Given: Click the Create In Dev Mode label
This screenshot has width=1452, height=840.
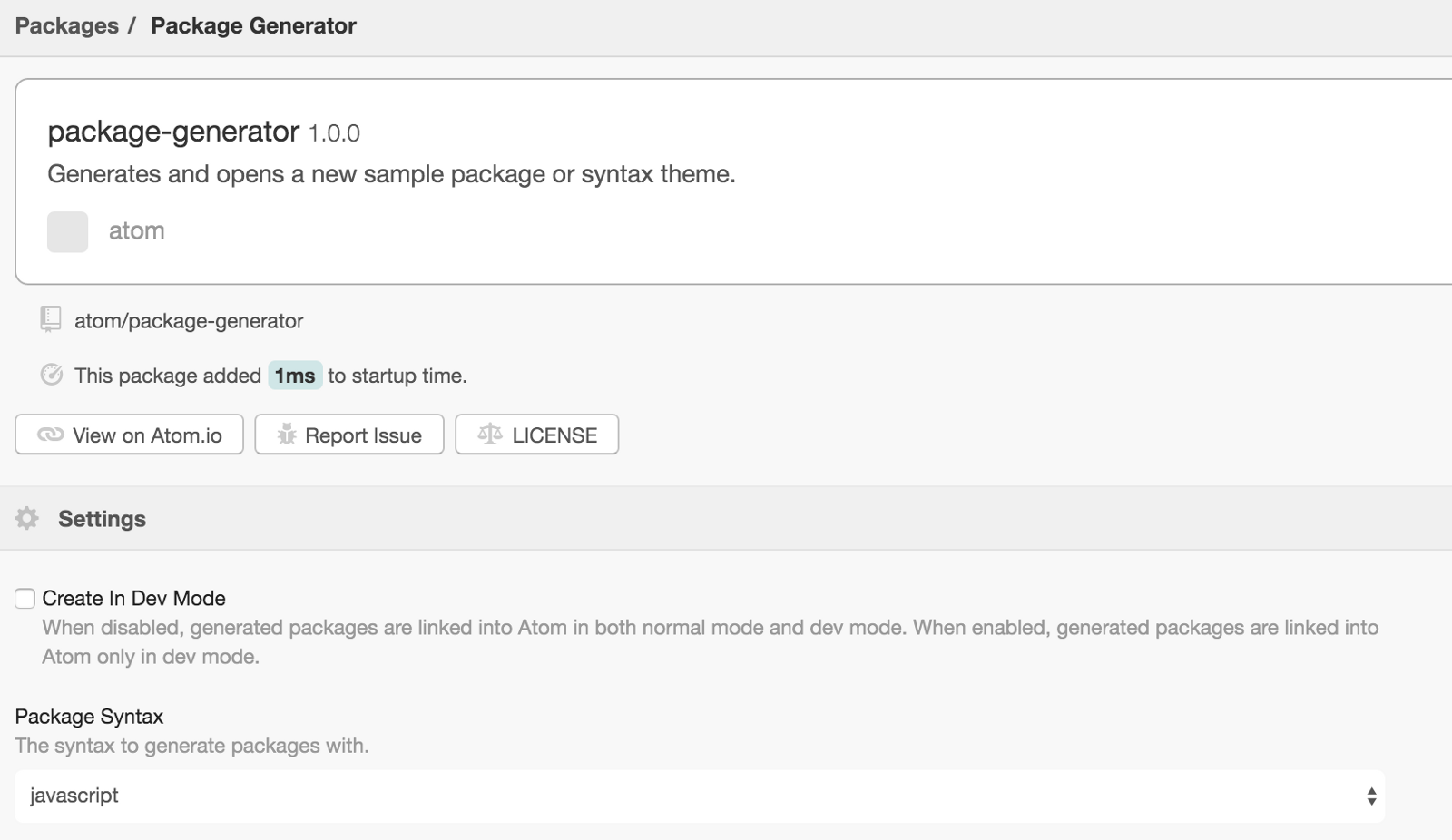Looking at the screenshot, I should click(x=133, y=599).
